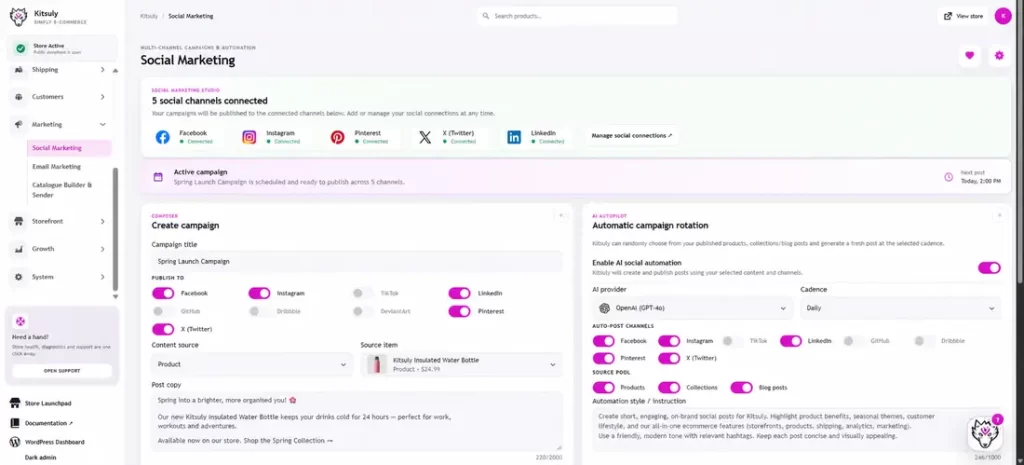Enable Dribbble in auto-post channels
Screen dimensions: 1024x465
coord(925,341)
